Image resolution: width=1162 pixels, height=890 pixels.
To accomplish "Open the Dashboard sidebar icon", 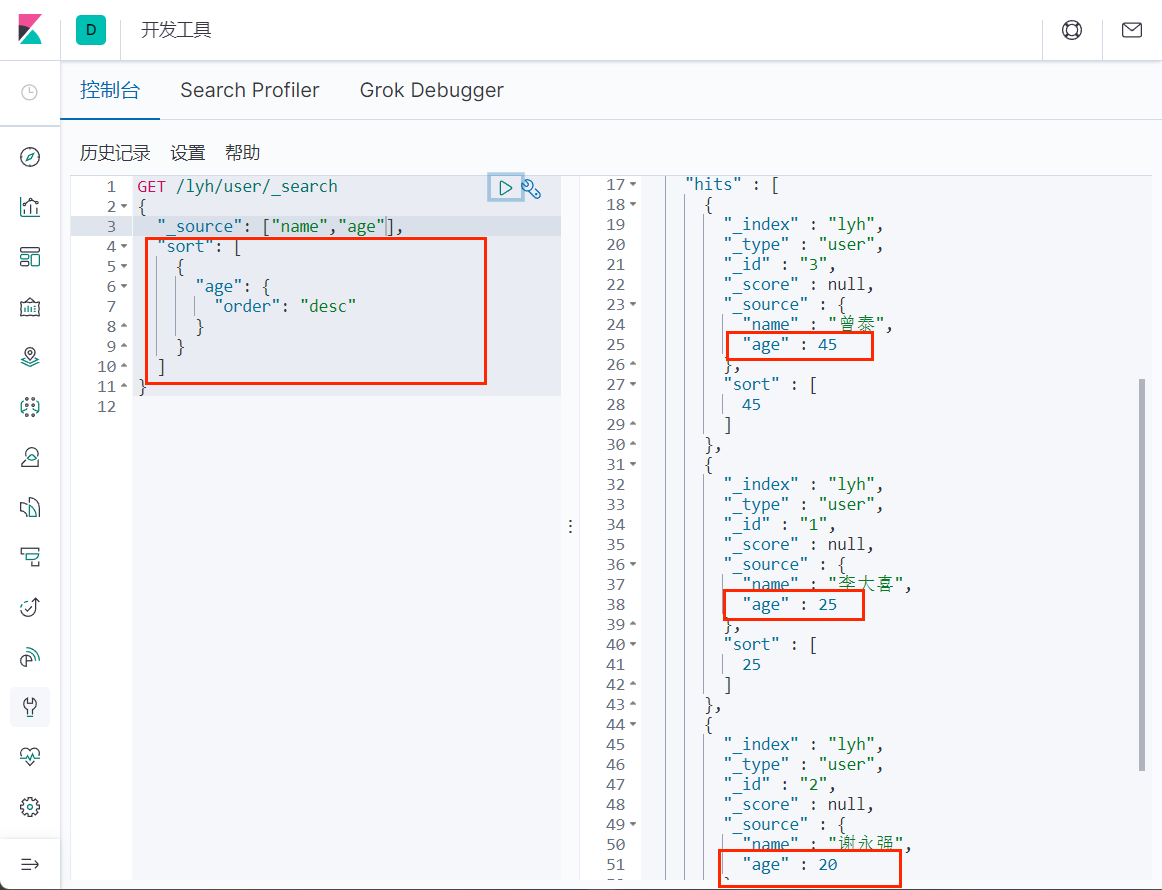I will pos(30,257).
